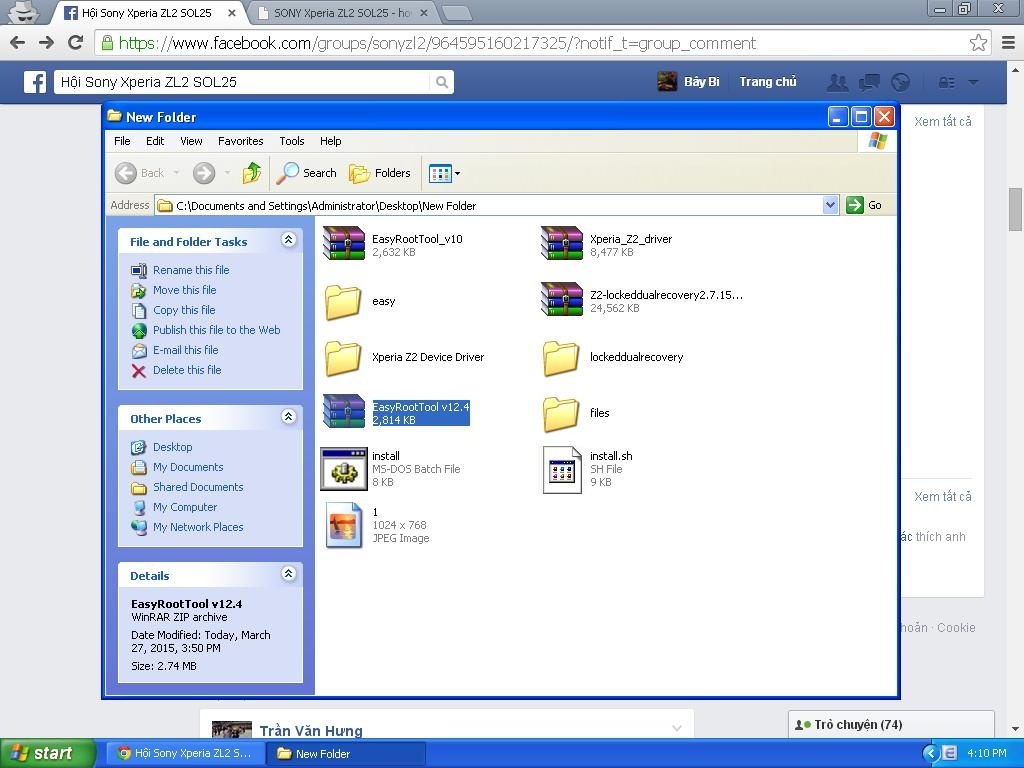Viewport: 1024px width, 768px height.
Task: Open the Forward history dropdown arrow
Action: tap(227, 173)
